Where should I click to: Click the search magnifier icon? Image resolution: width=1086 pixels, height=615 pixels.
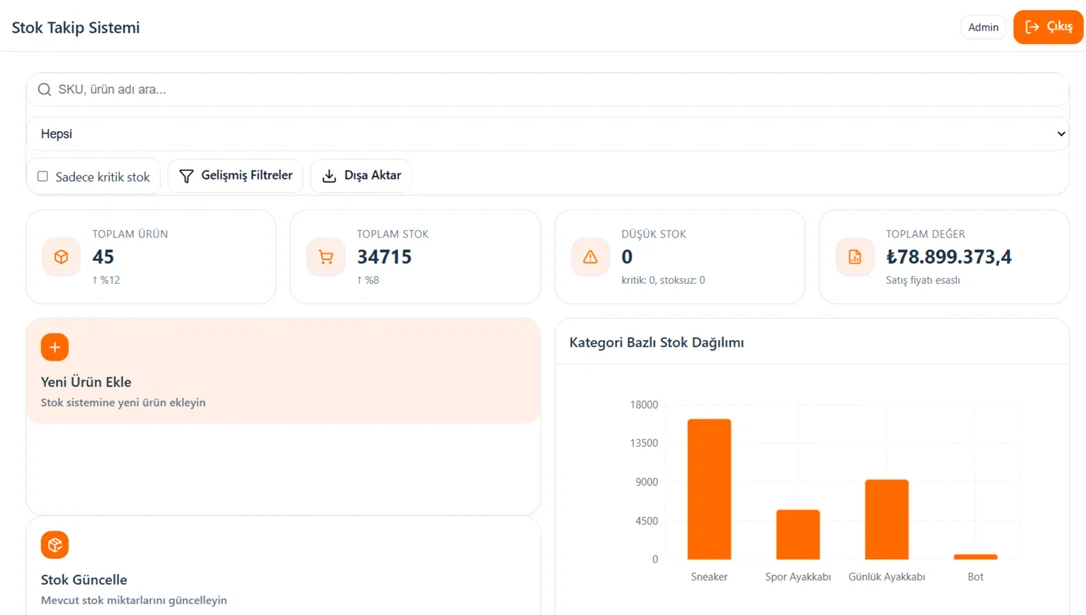[44, 89]
